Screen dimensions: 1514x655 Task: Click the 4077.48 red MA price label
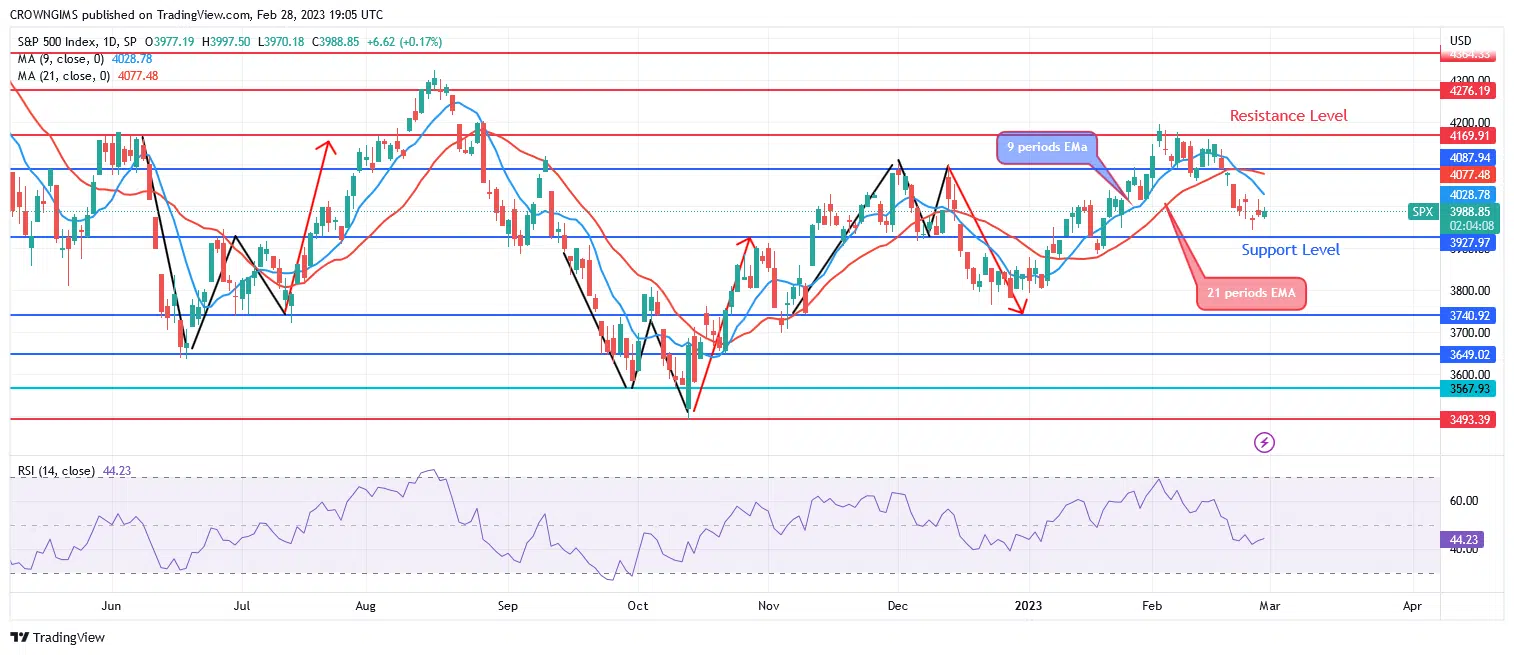point(1468,173)
